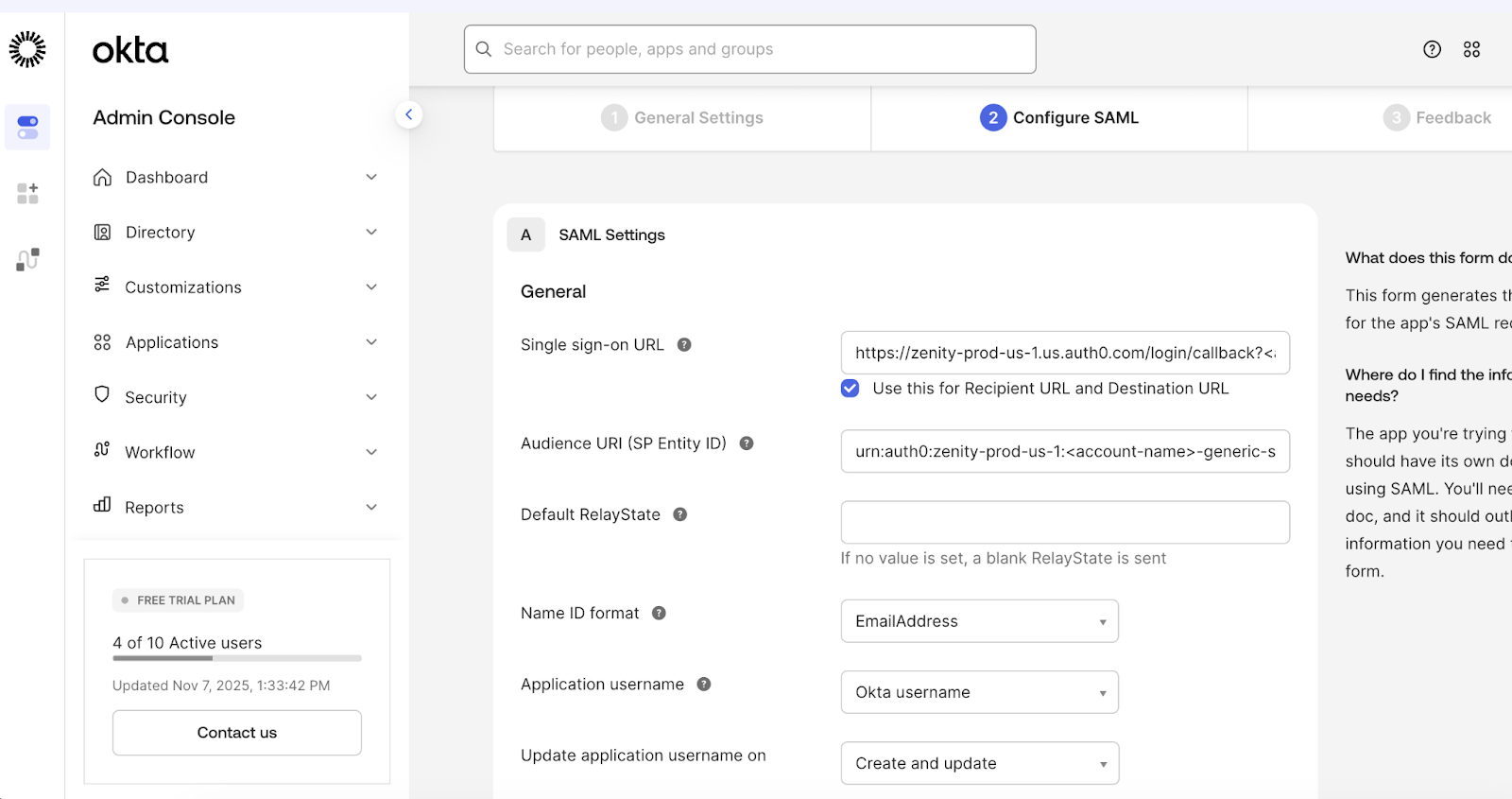The height and width of the screenshot is (799, 1512).
Task: Open the Create and update dropdown
Action: 980,763
